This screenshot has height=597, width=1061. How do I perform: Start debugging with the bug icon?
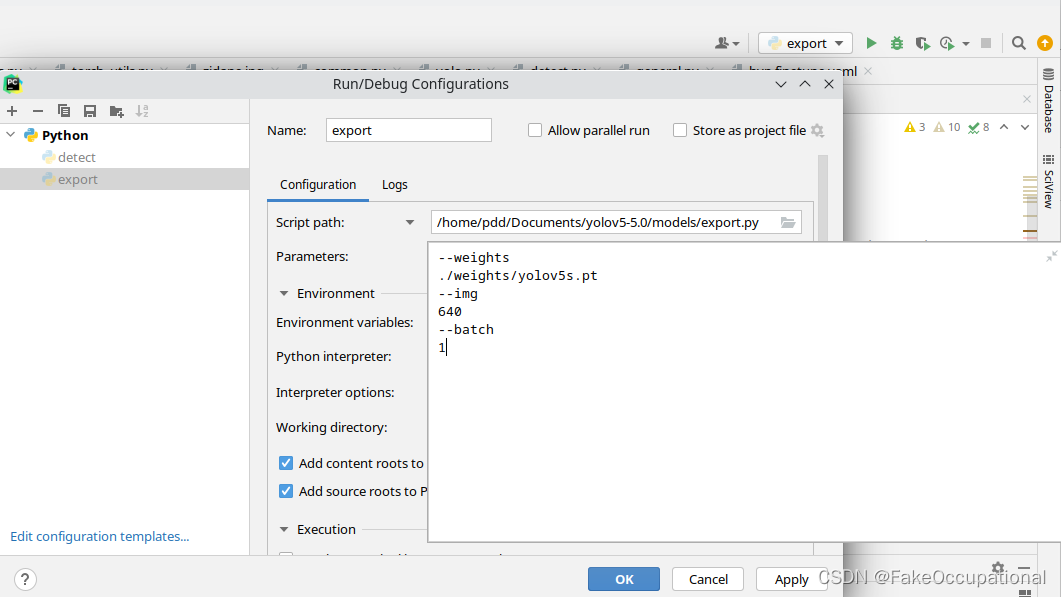[x=897, y=43]
